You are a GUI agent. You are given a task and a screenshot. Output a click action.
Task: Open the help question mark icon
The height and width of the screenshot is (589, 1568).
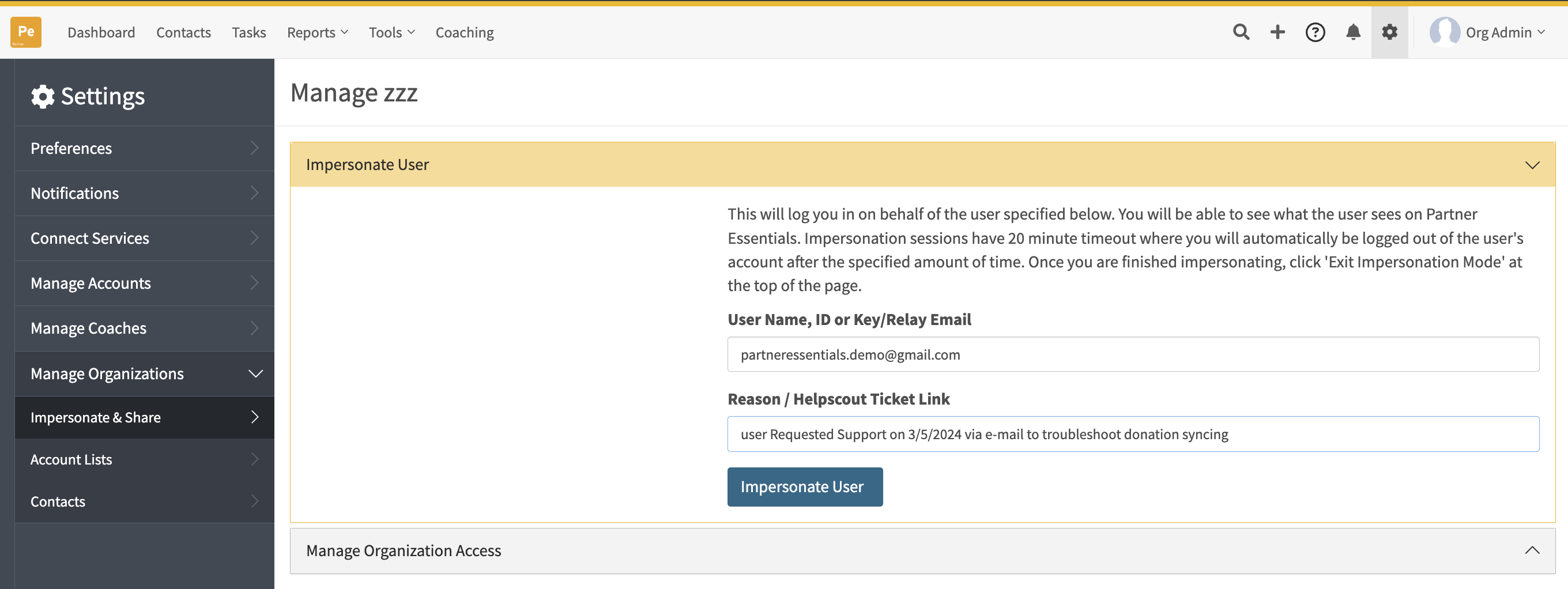click(x=1316, y=32)
